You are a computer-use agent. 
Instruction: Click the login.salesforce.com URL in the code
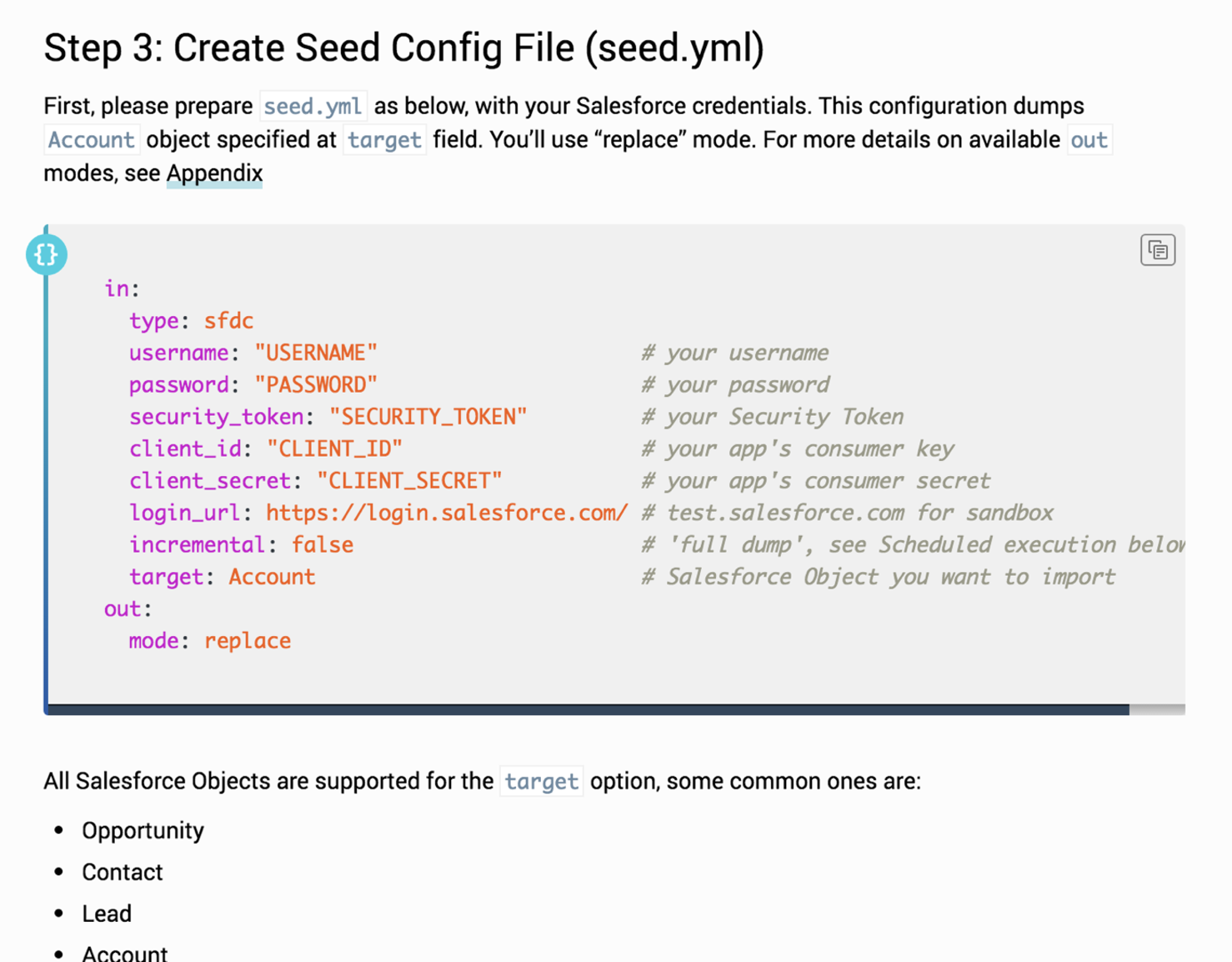[446, 513]
